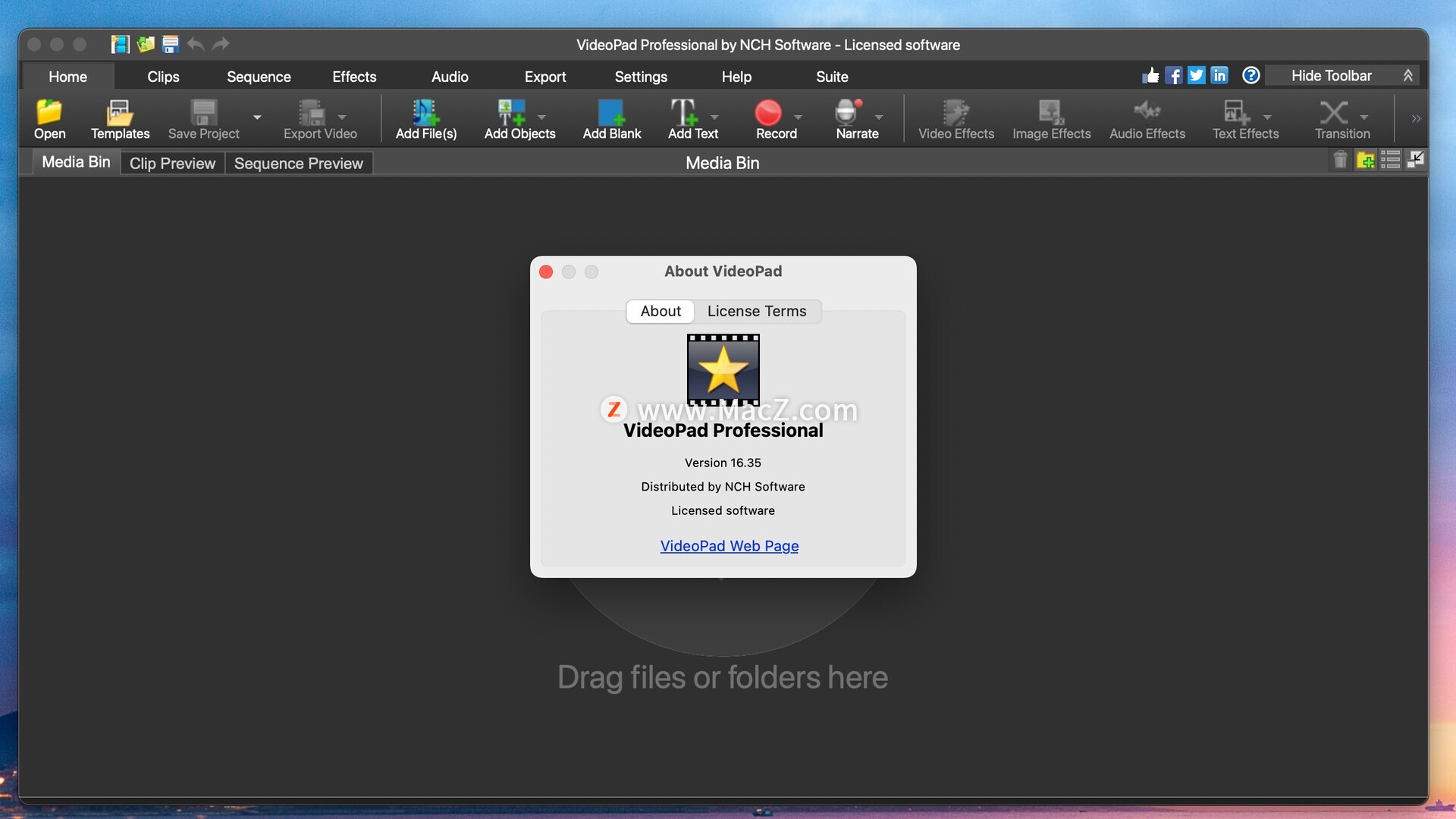Open the help question mark icon

[1250, 76]
